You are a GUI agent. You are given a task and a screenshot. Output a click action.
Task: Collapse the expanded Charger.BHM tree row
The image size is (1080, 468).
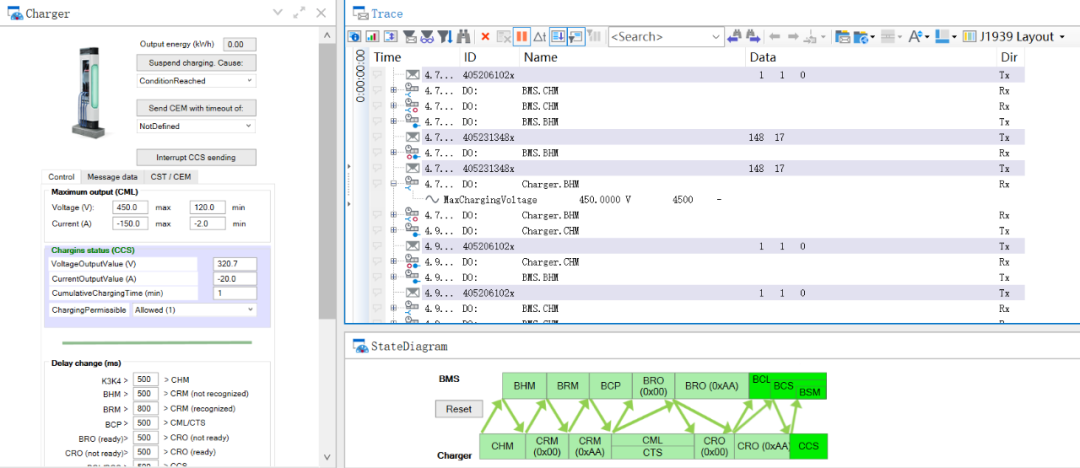(x=394, y=184)
